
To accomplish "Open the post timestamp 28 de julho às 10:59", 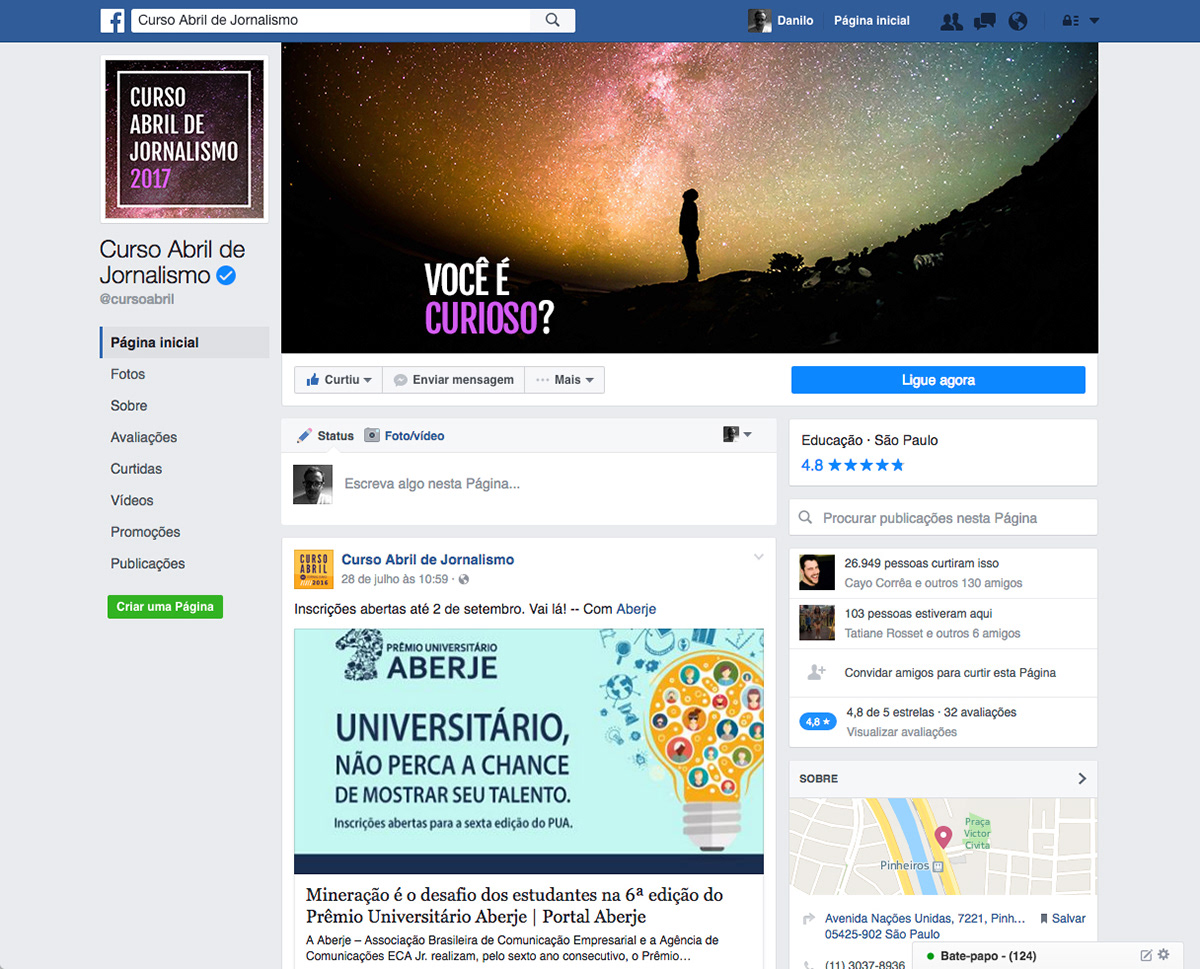I will tap(395, 579).
